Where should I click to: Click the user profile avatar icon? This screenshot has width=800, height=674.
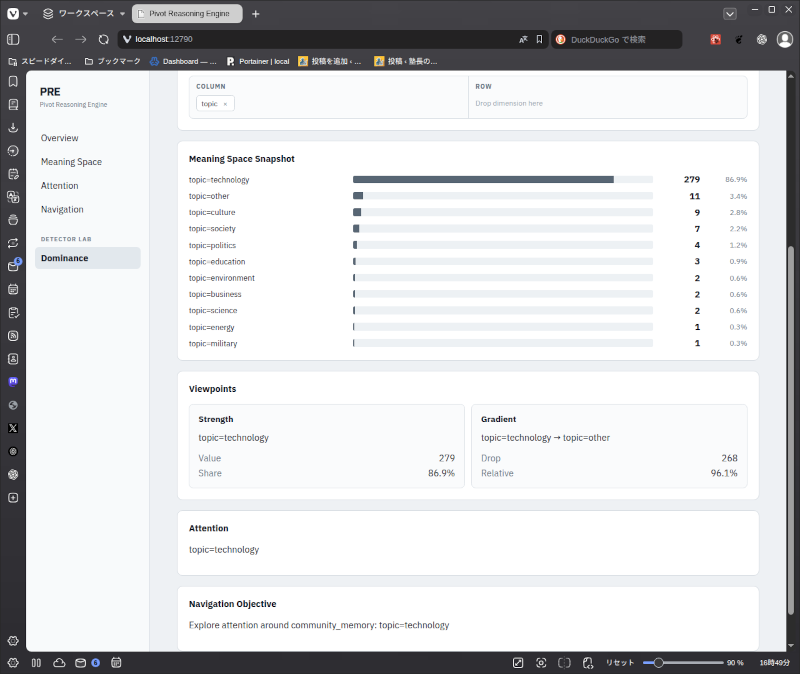(784, 39)
